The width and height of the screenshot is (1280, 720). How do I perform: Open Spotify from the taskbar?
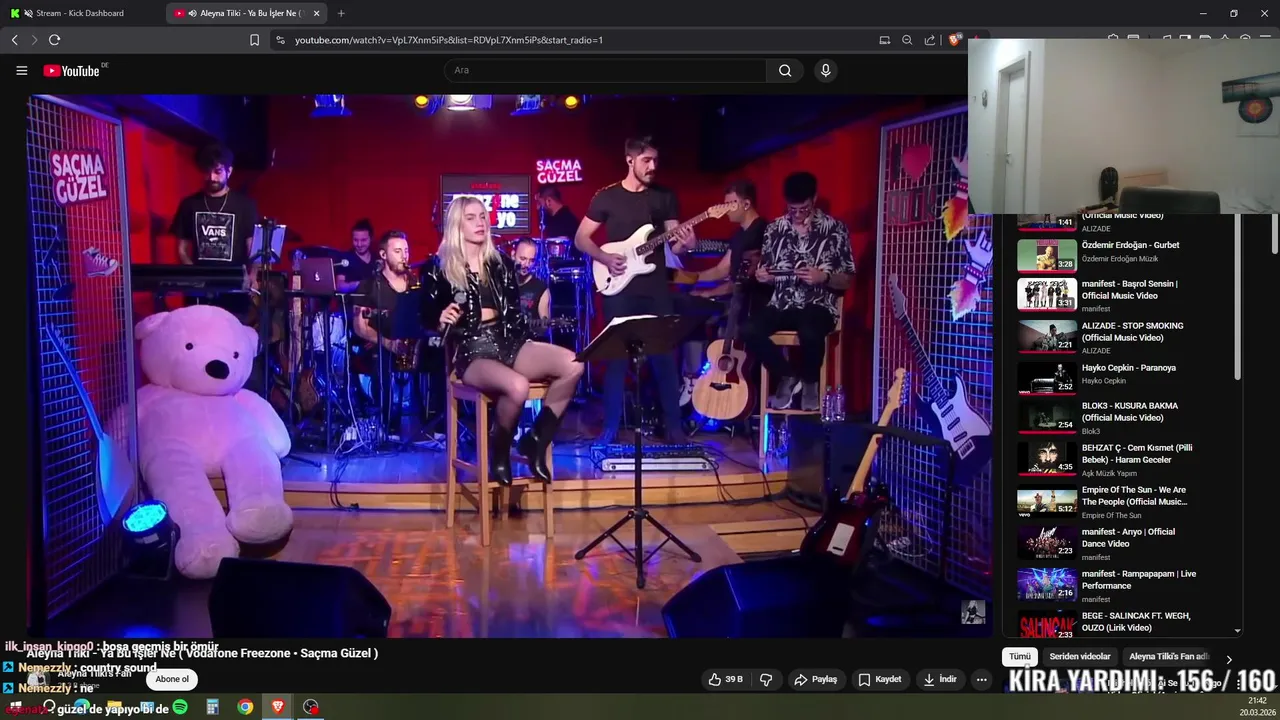click(x=180, y=707)
